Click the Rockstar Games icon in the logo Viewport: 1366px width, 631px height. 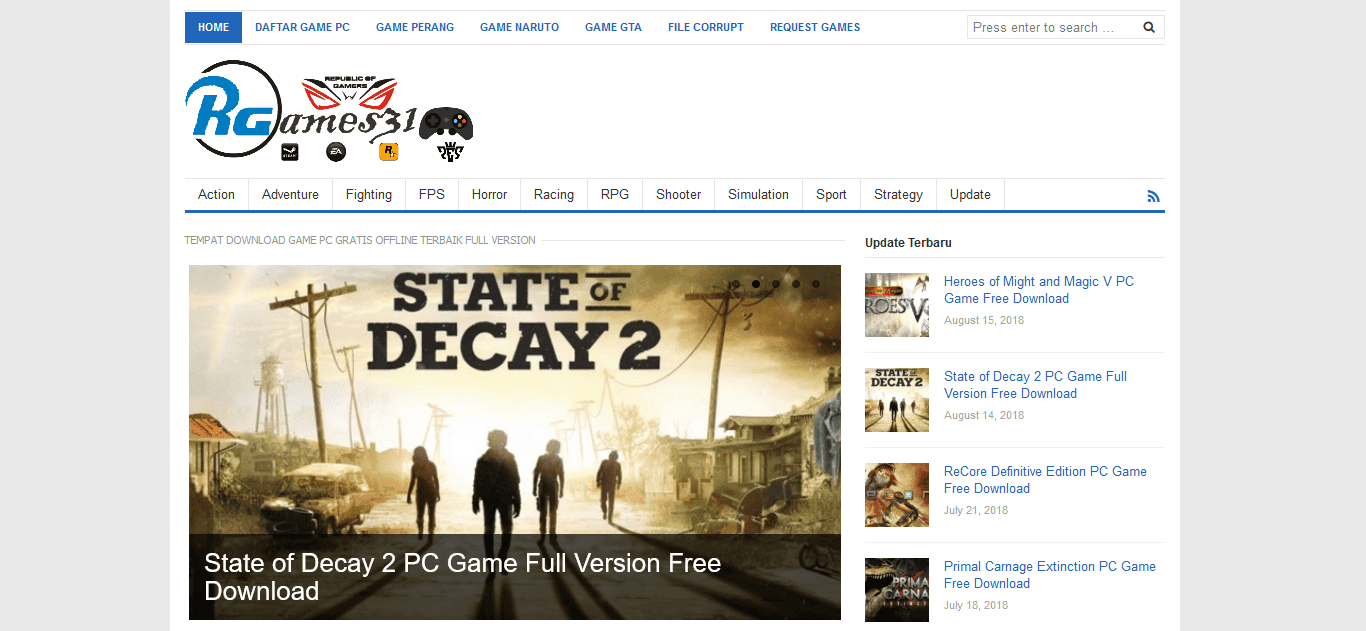coord(388,151)
